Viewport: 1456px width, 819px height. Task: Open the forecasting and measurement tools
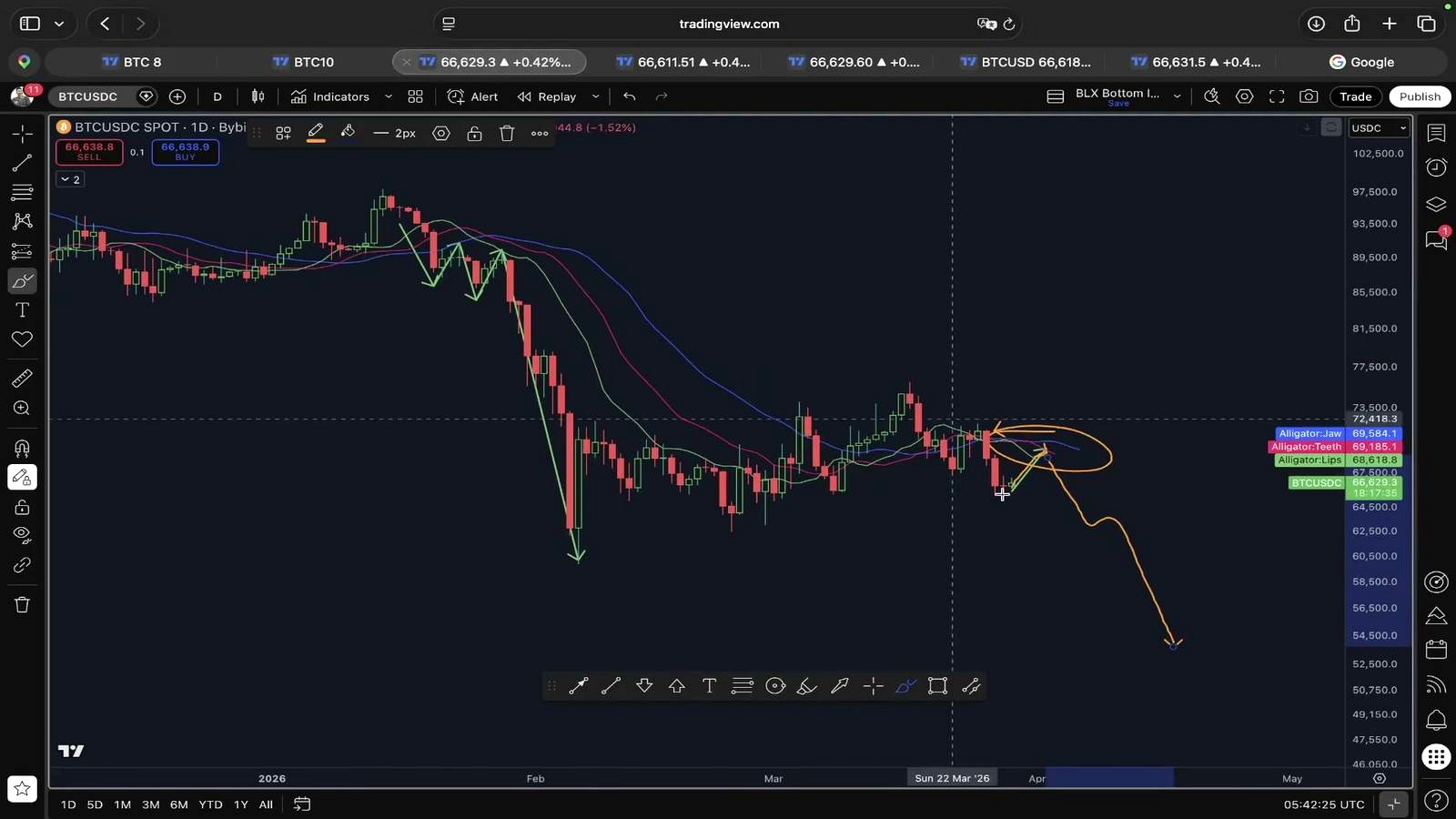[x=22, y=251]
